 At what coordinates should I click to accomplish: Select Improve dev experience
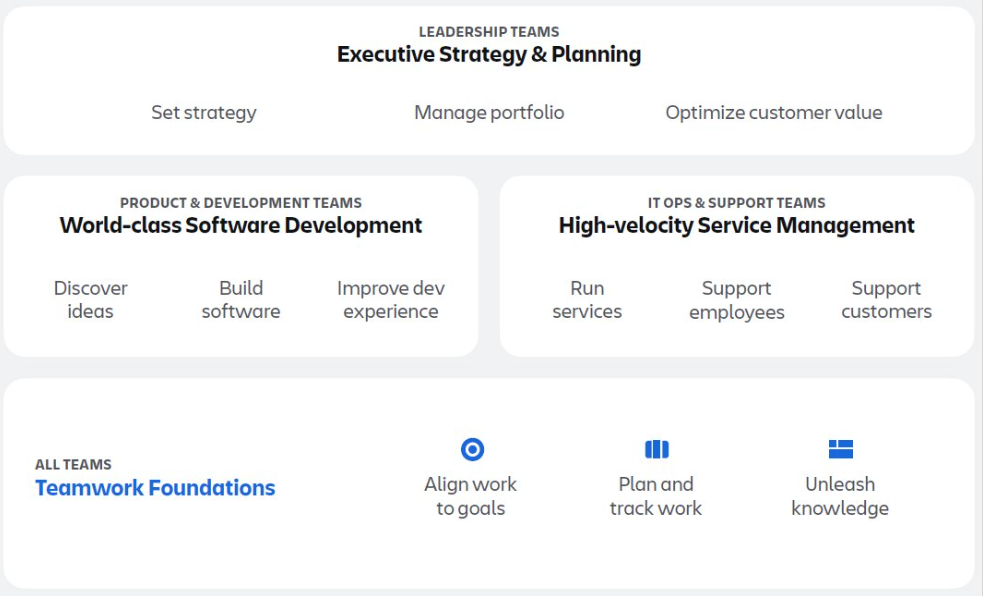pos(391,300)
